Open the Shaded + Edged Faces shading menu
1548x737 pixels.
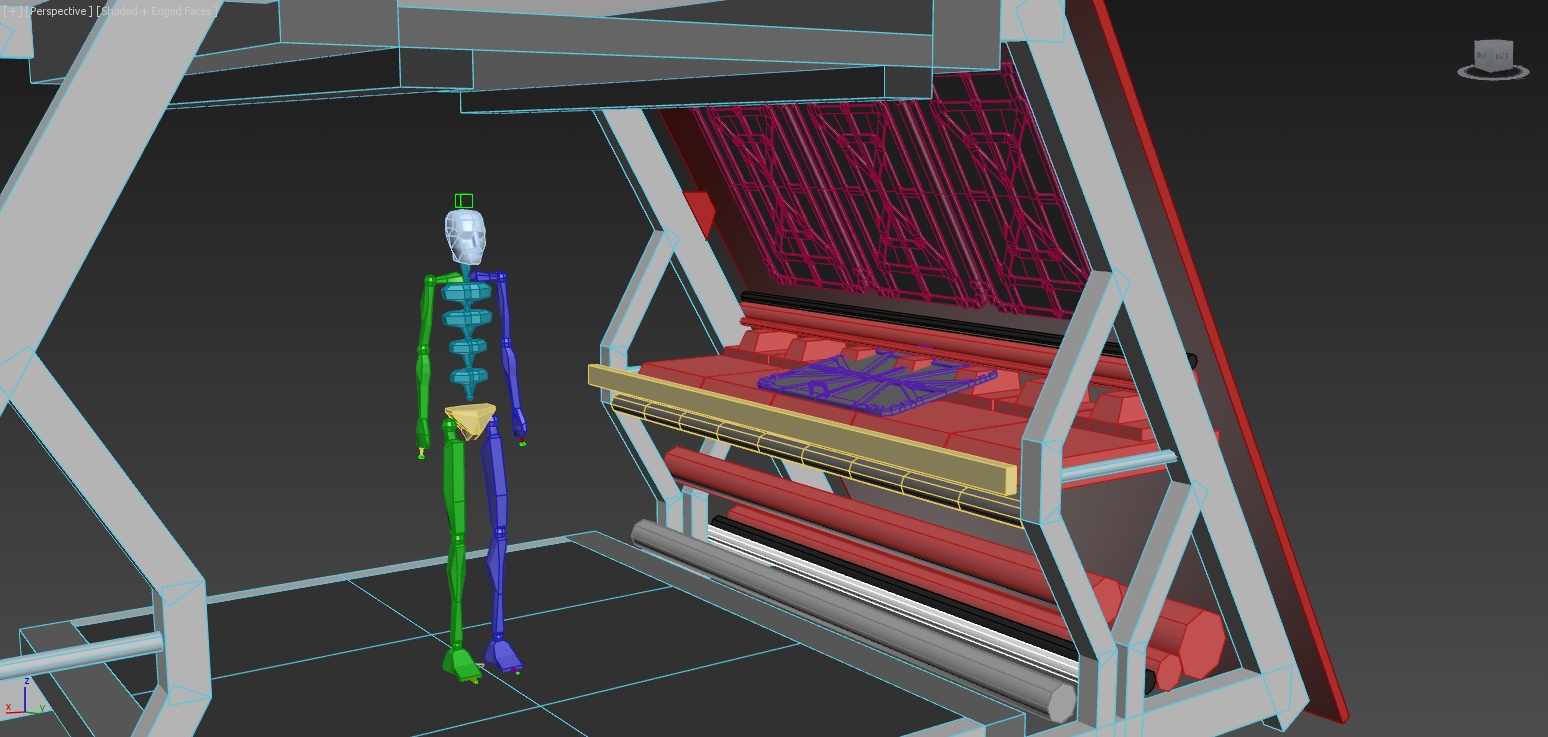(x=157, y=11)
